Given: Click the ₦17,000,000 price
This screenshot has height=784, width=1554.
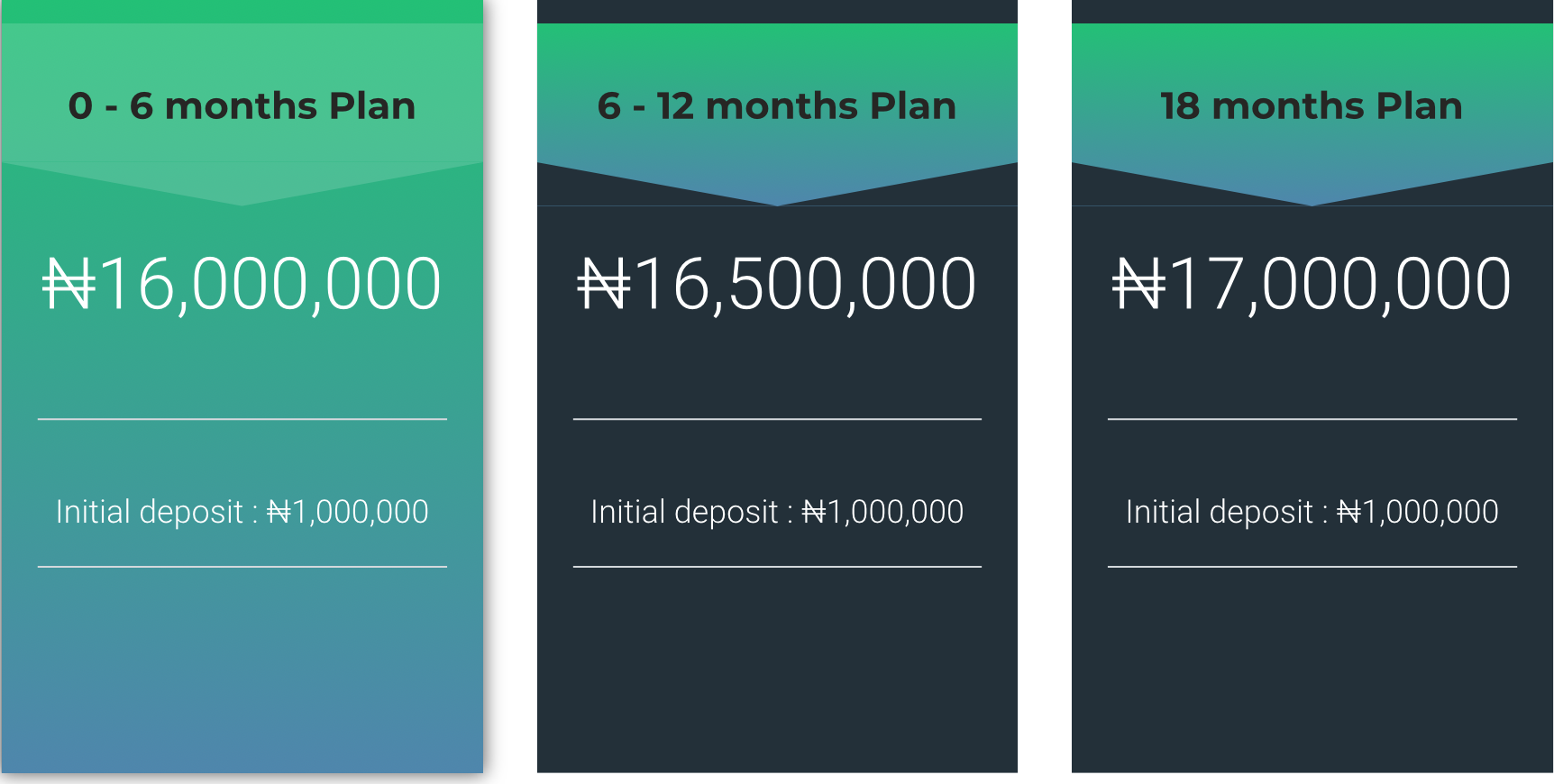Looking at the screenshot, I should [1312, 285].
